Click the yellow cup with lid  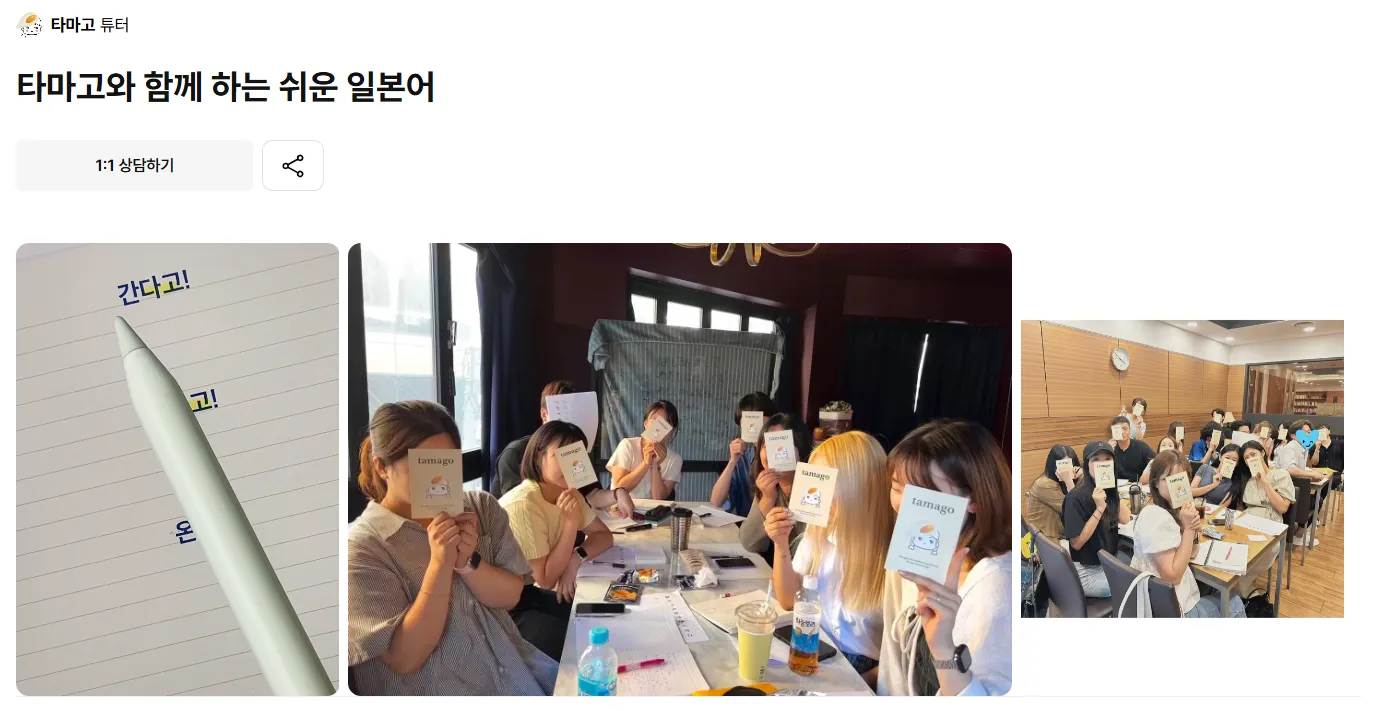[755, 641]
